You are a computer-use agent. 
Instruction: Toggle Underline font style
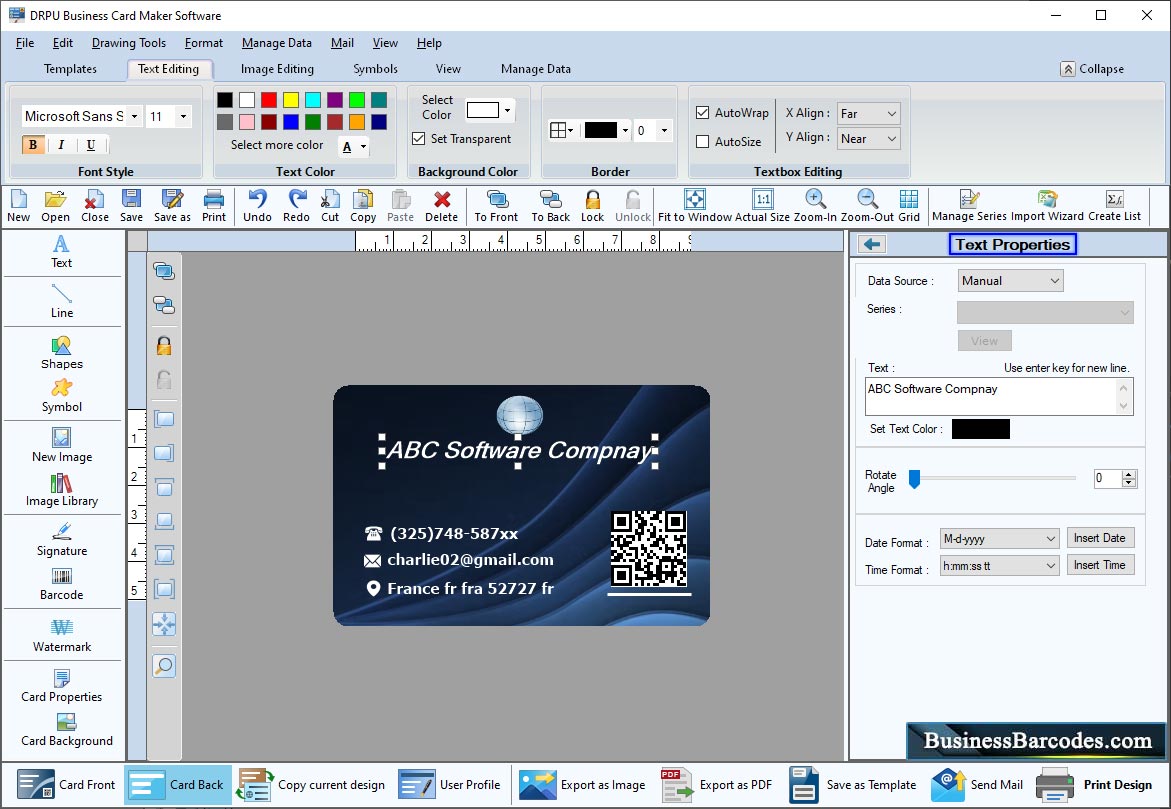90,145
